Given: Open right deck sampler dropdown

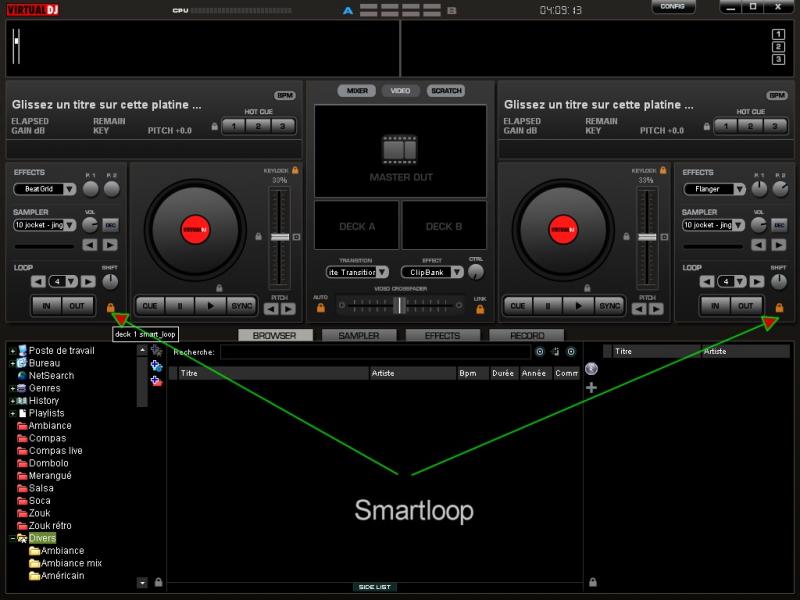Looking at the screenshot, I should [713, 225].
